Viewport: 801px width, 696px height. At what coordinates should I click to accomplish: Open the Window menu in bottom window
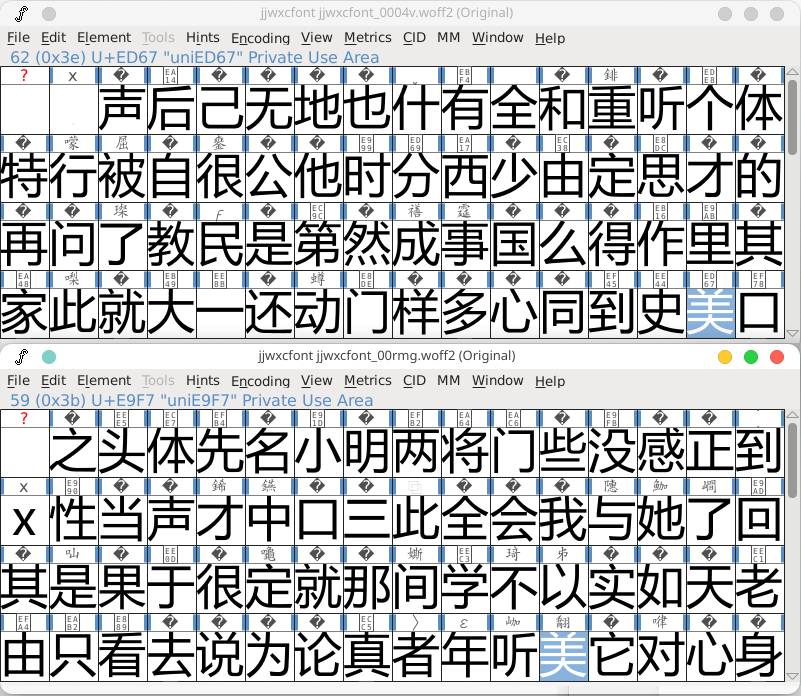(x=497, y=381)
